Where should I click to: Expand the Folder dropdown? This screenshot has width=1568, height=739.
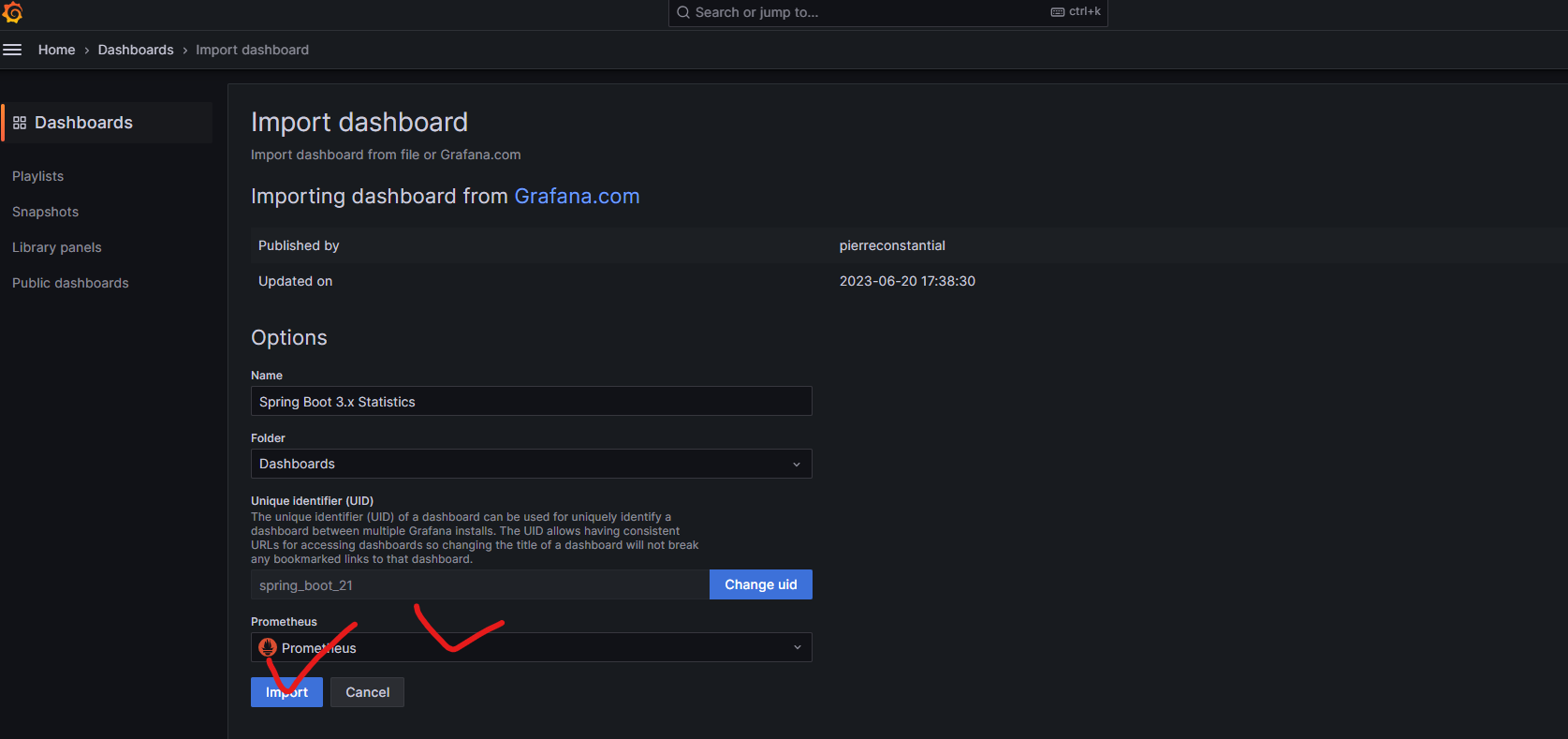(531, 464)
